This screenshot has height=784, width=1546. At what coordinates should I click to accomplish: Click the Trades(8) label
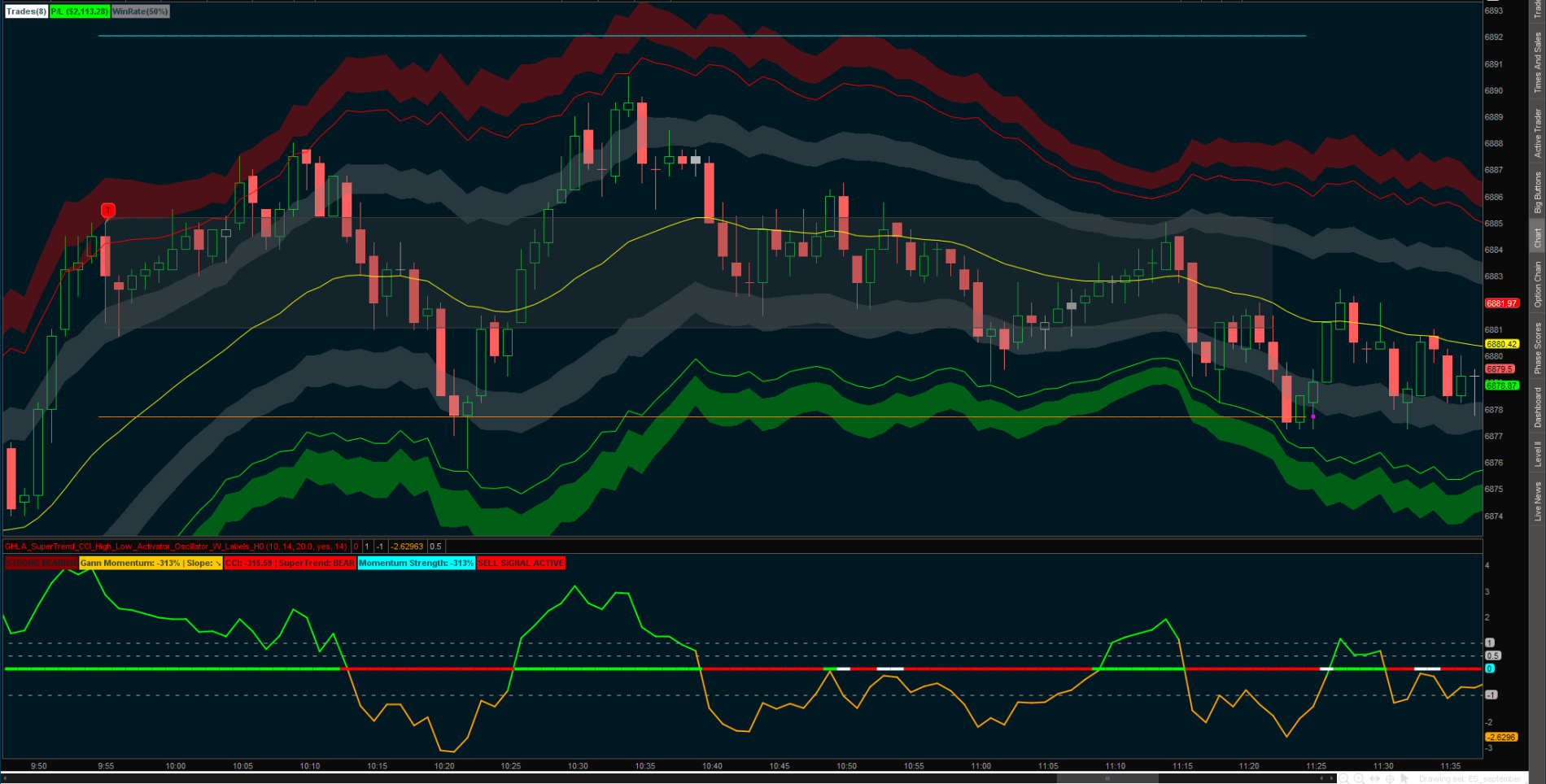[x=26, y=11]
